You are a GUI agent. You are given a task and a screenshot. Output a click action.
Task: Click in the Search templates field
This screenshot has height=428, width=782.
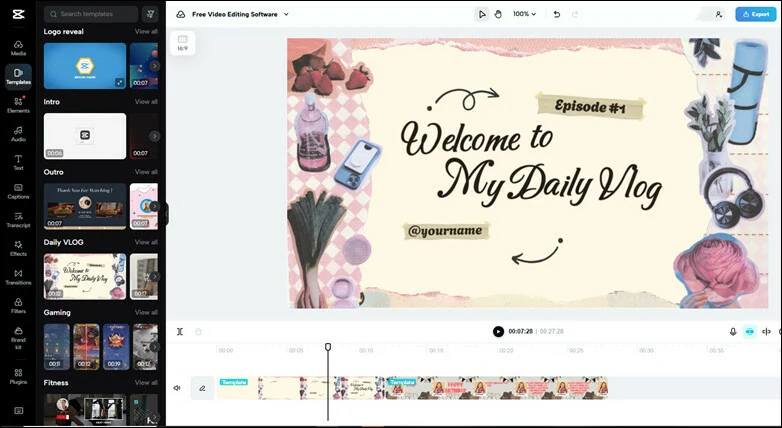click(x=91, y=14)
